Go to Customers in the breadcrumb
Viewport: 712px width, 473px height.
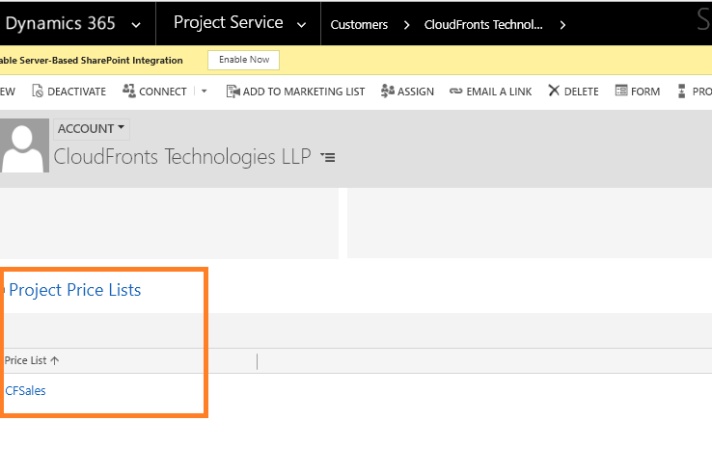click(x=359, y=24)
